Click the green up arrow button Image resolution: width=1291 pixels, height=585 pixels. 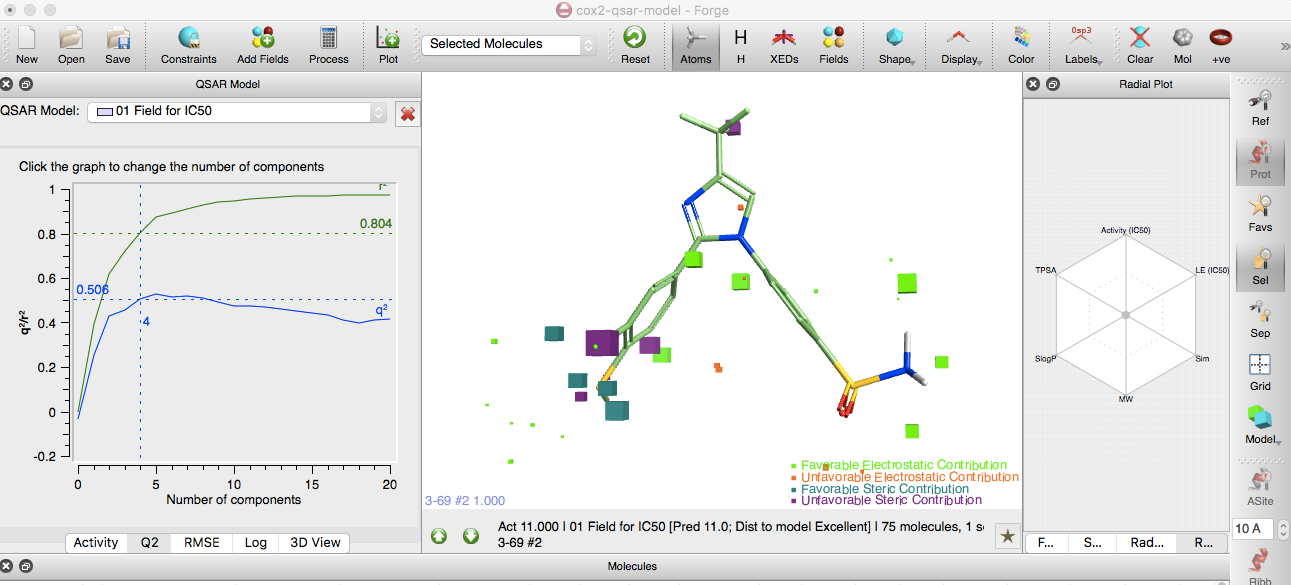pos(439,536)
